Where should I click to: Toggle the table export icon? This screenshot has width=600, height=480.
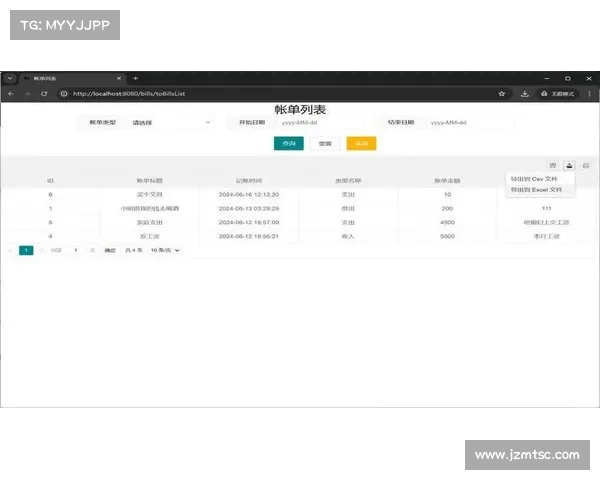coord(569,165)
